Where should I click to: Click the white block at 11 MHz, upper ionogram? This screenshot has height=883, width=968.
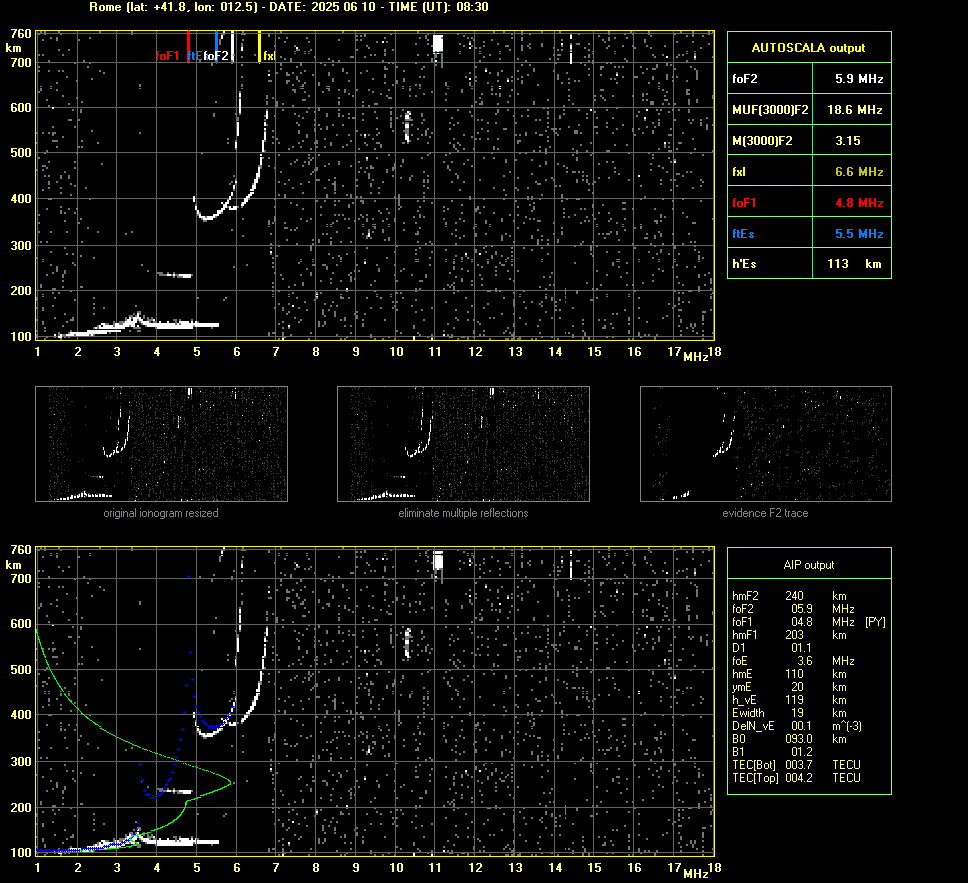[438, 43]
